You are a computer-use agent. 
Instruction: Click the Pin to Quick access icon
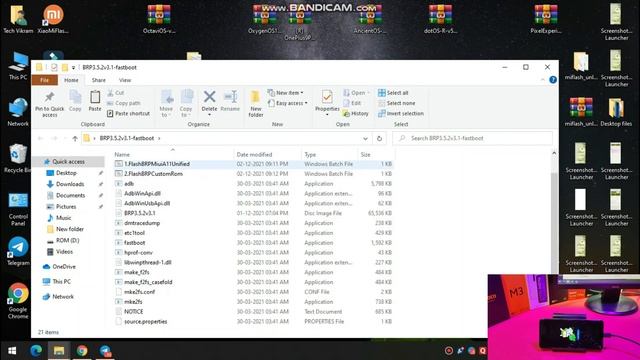click(x=49, y=98)
